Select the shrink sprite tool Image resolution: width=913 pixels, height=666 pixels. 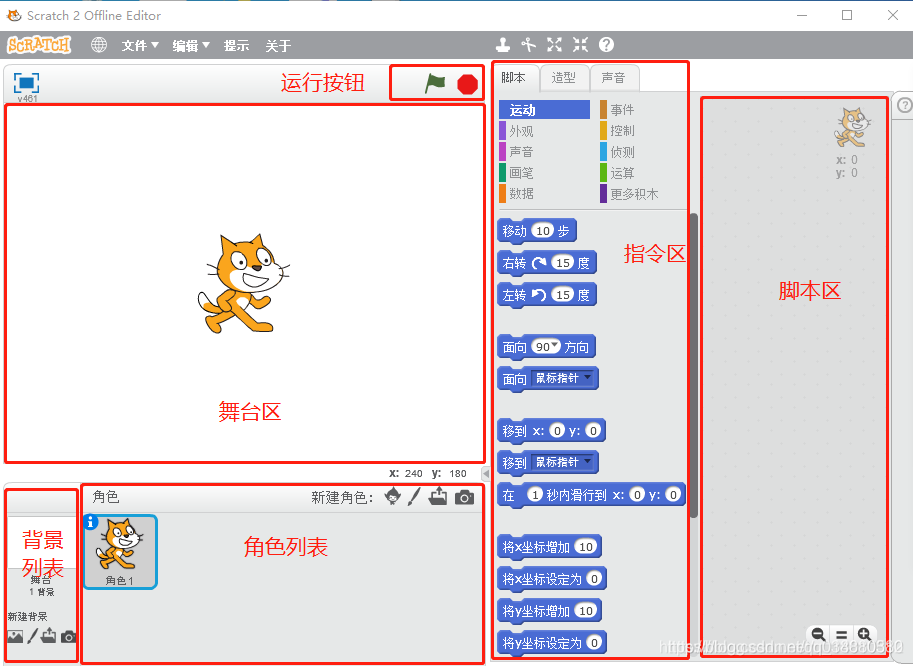581,45
